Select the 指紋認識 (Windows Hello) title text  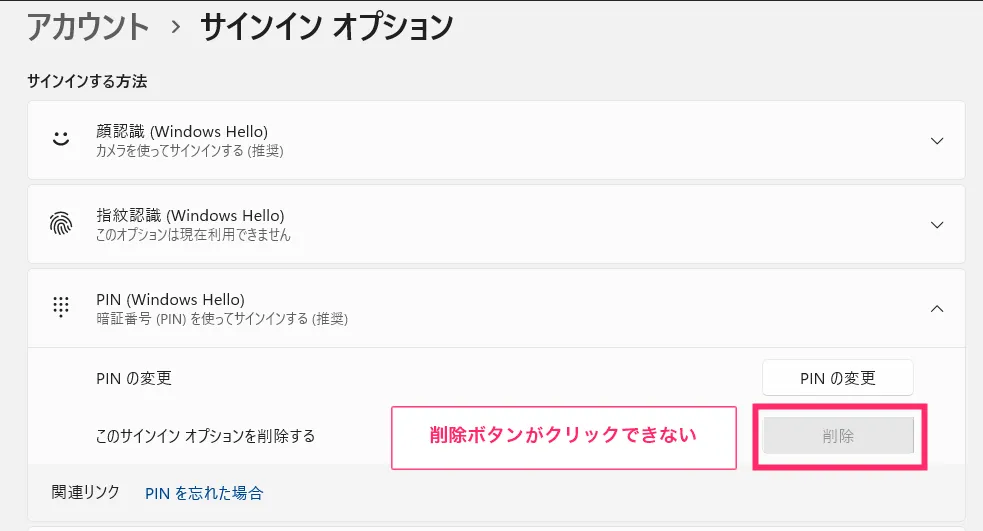click(190, 216)
